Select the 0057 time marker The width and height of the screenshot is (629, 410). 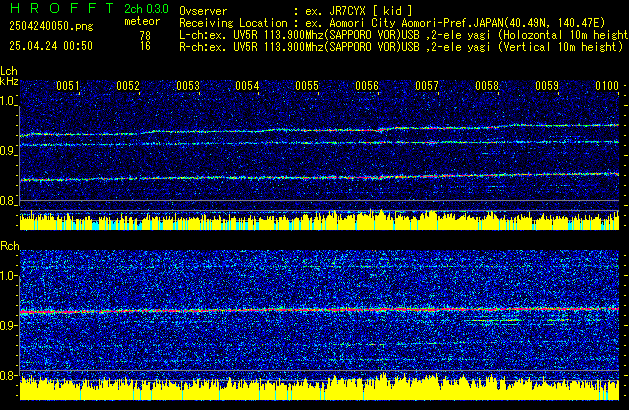tap(427, 86)
